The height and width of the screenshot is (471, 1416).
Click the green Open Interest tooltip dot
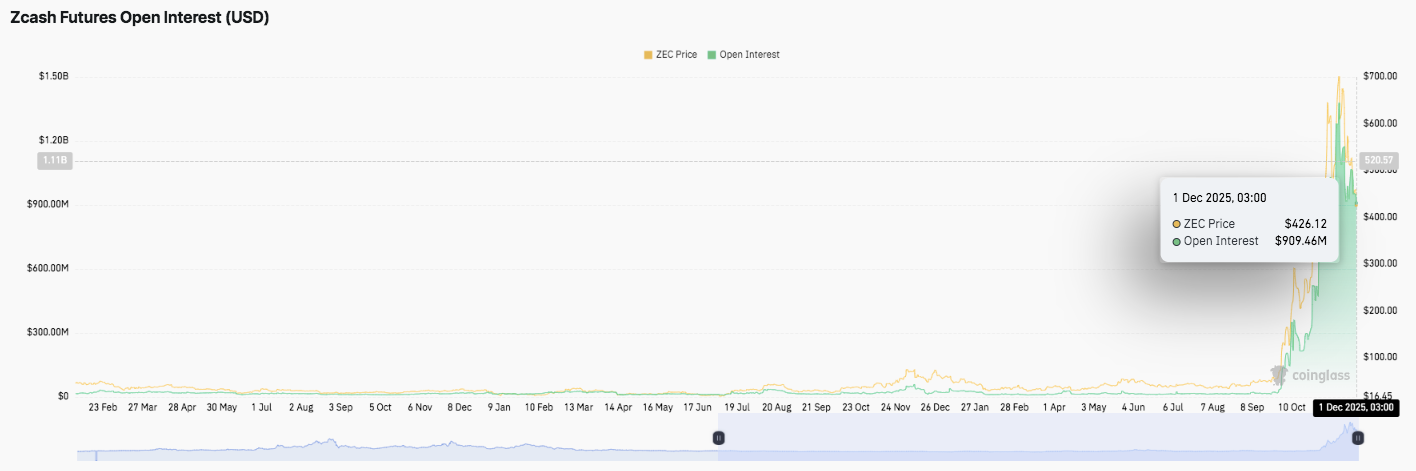pyautogui.click(x=1177, y=241)
